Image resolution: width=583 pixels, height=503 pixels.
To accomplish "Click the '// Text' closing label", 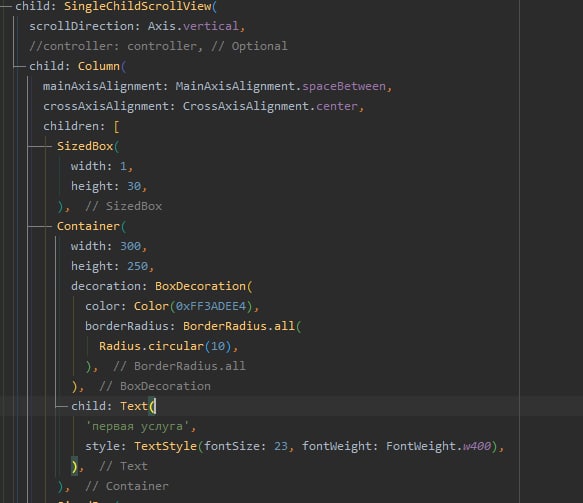I will (x=123, y=467).
